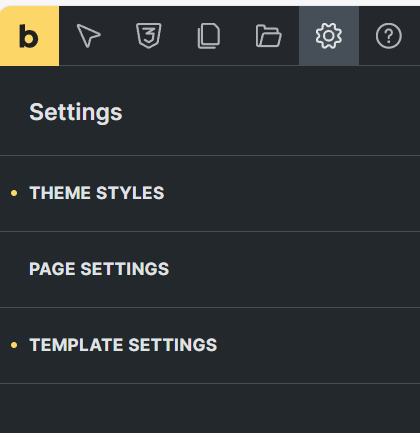Open the CSS3 shield icon panel
Viewport: 420px width, 433px height.
pyautogui.click(x=149, y=36)
